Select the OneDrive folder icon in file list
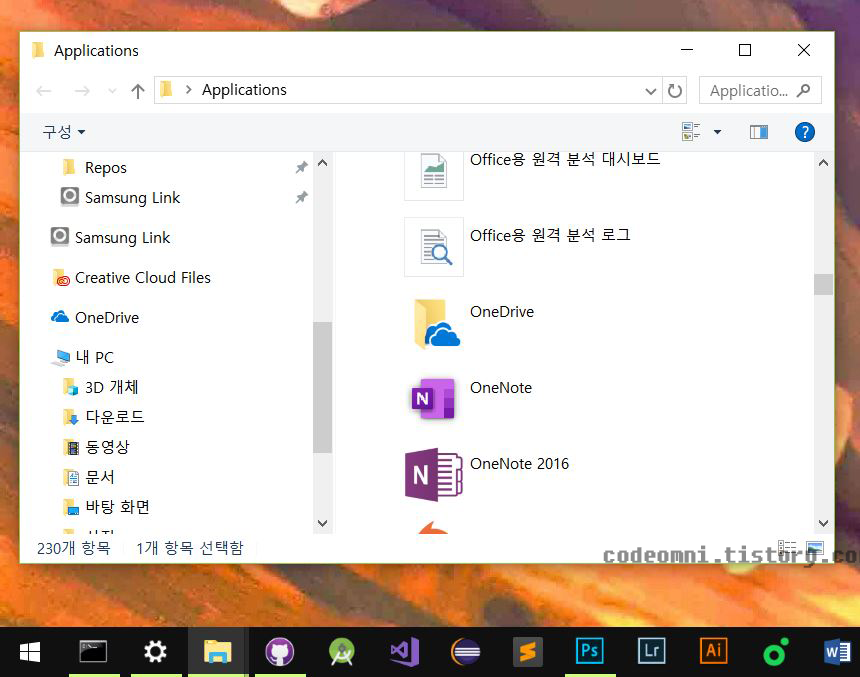Image resolution: width=860 pixels, height=677 pixels. pos(437,324)
